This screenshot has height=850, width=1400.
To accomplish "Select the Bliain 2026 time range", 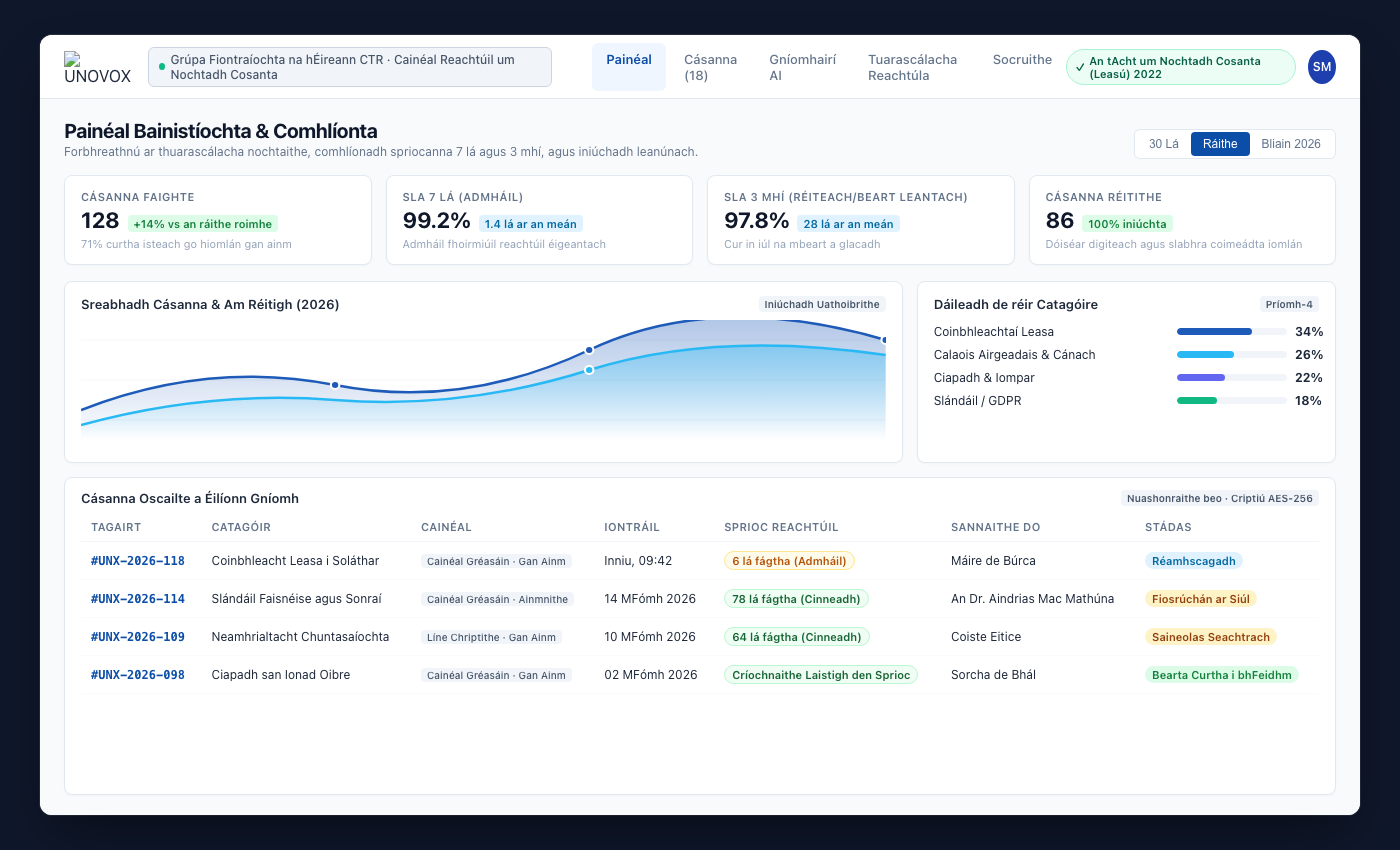I will coord(1291,144).
